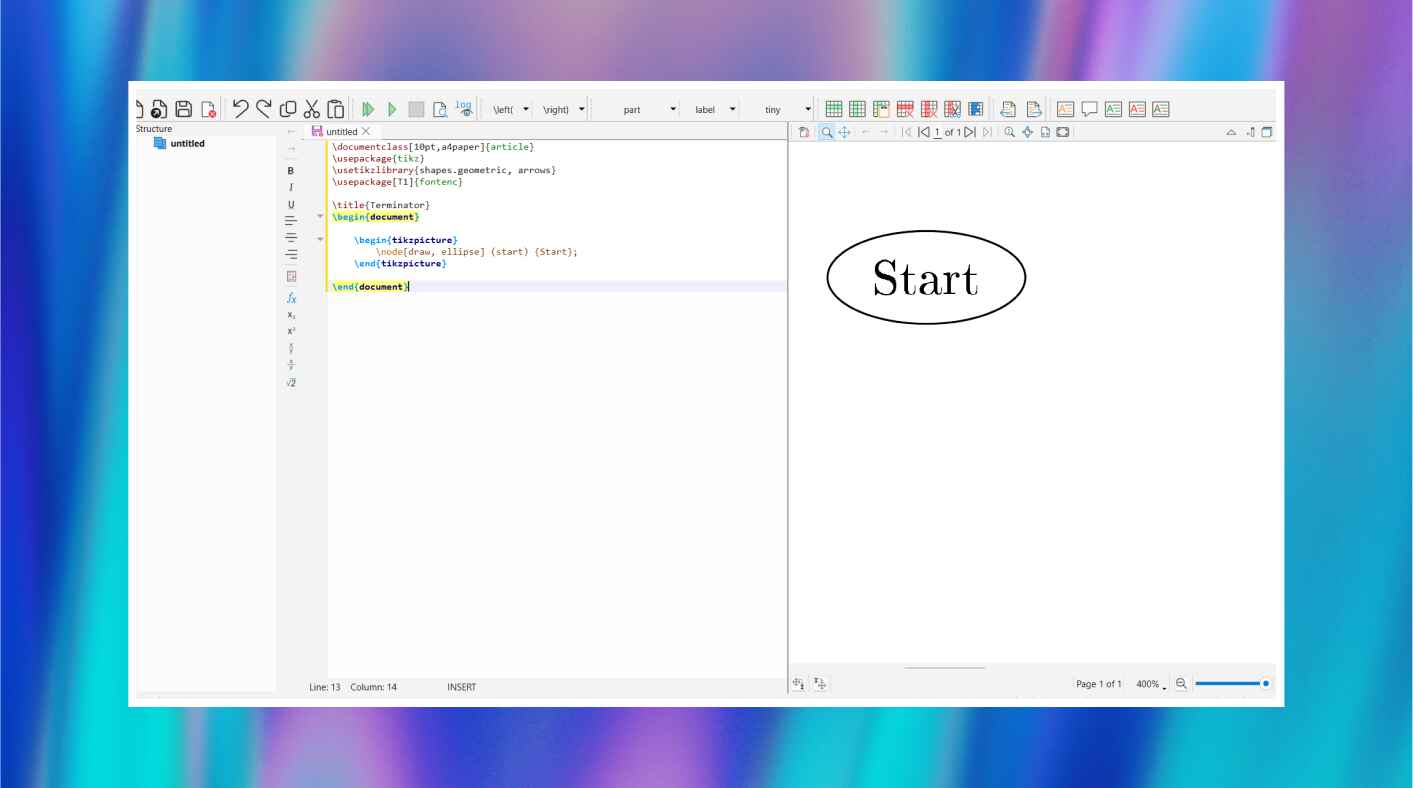Apply bold formatting
Viewport: 1413px width, 788px height.
(x=291, y=171)
